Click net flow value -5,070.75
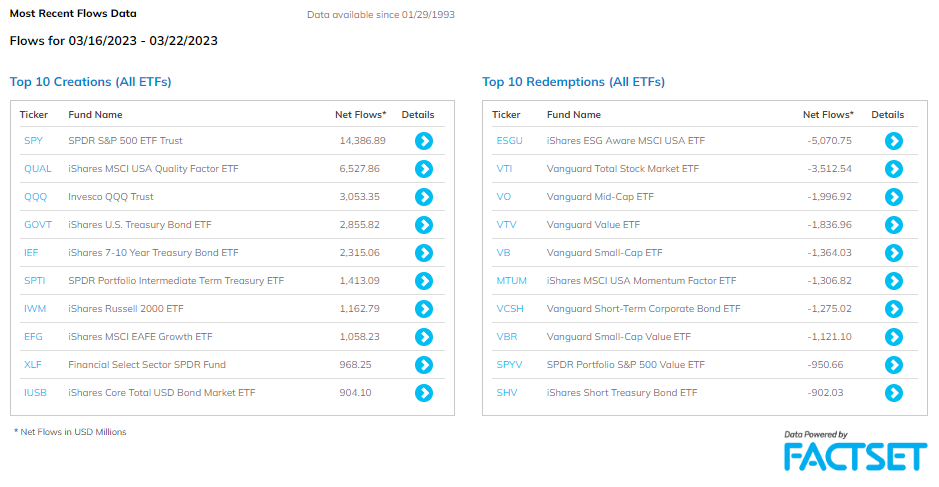This screenshot has height=487, width=939. click(829, 141)
